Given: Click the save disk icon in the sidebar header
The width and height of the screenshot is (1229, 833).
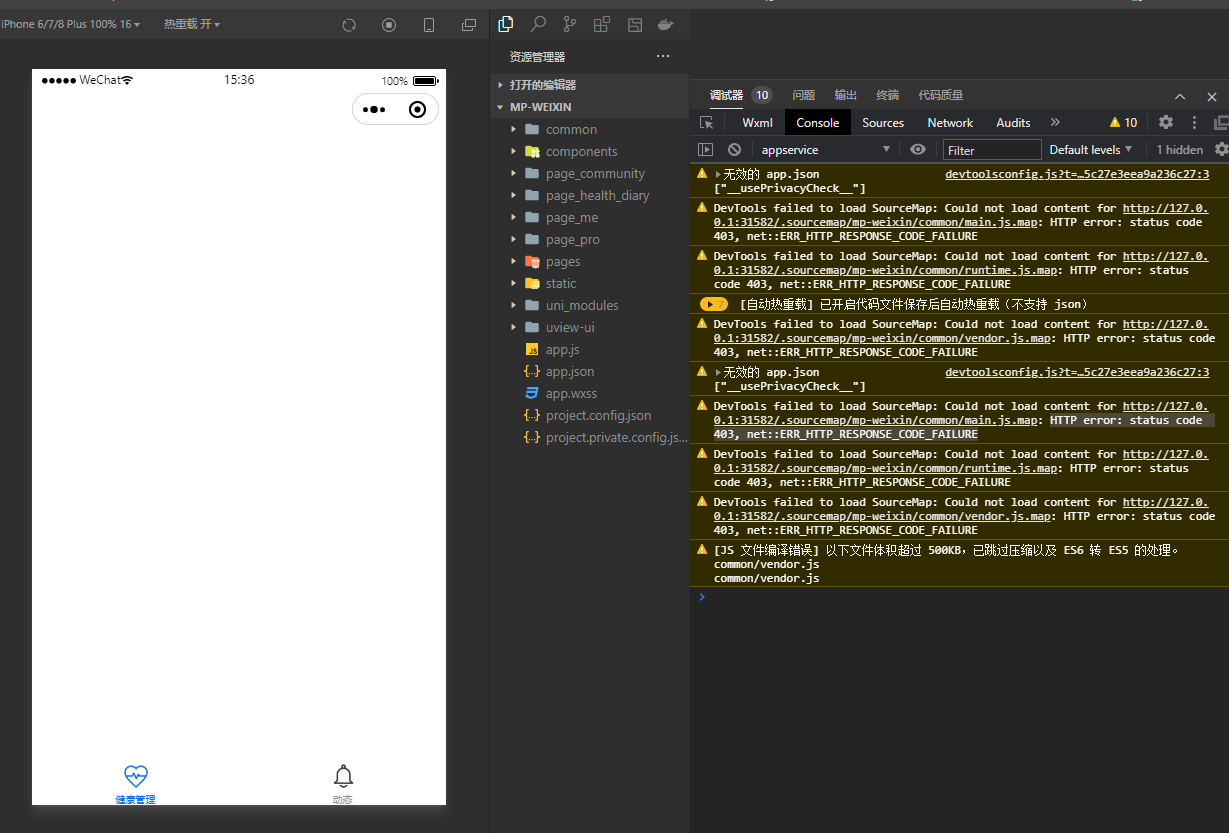Looking at the screenshot, I should pos(634,24).
